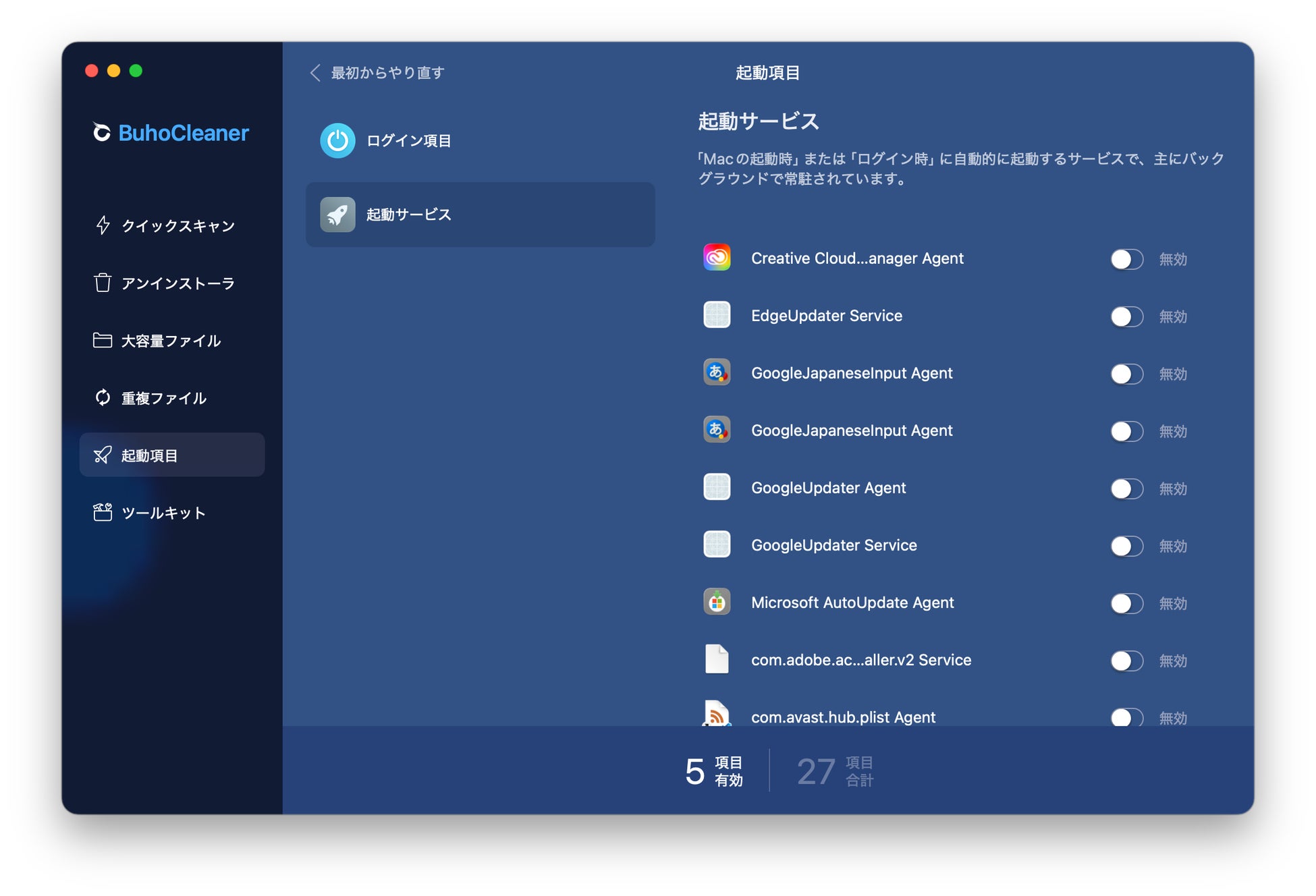This screenshot has width=1316, height=896.
Task: Open the Toolkit toolbox icon
Action: pos(103,513)
